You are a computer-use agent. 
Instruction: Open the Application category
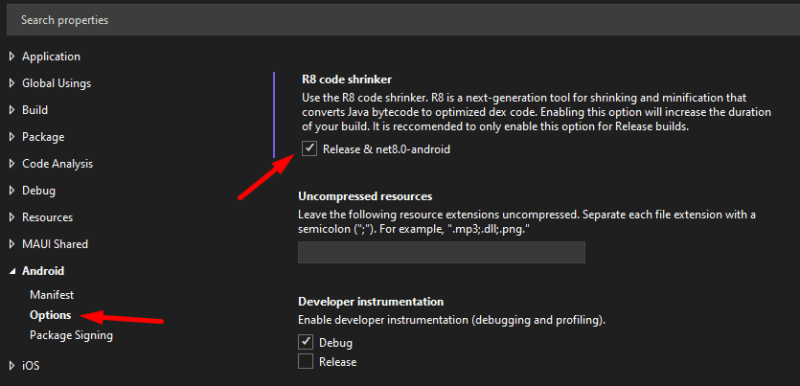click(x=51, y=57)
